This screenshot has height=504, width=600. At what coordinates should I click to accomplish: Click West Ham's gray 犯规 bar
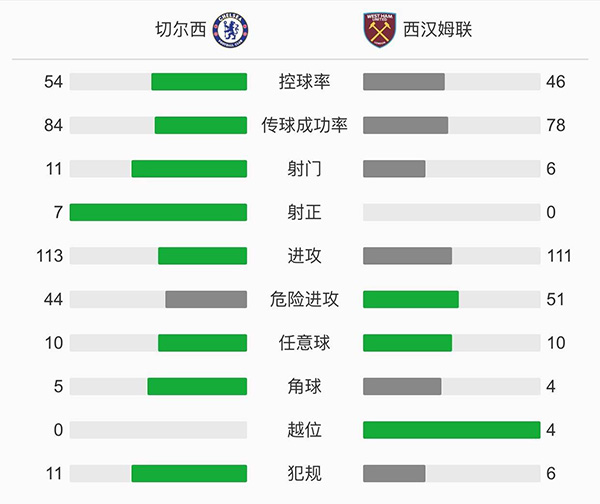click(x=394, y=473)
